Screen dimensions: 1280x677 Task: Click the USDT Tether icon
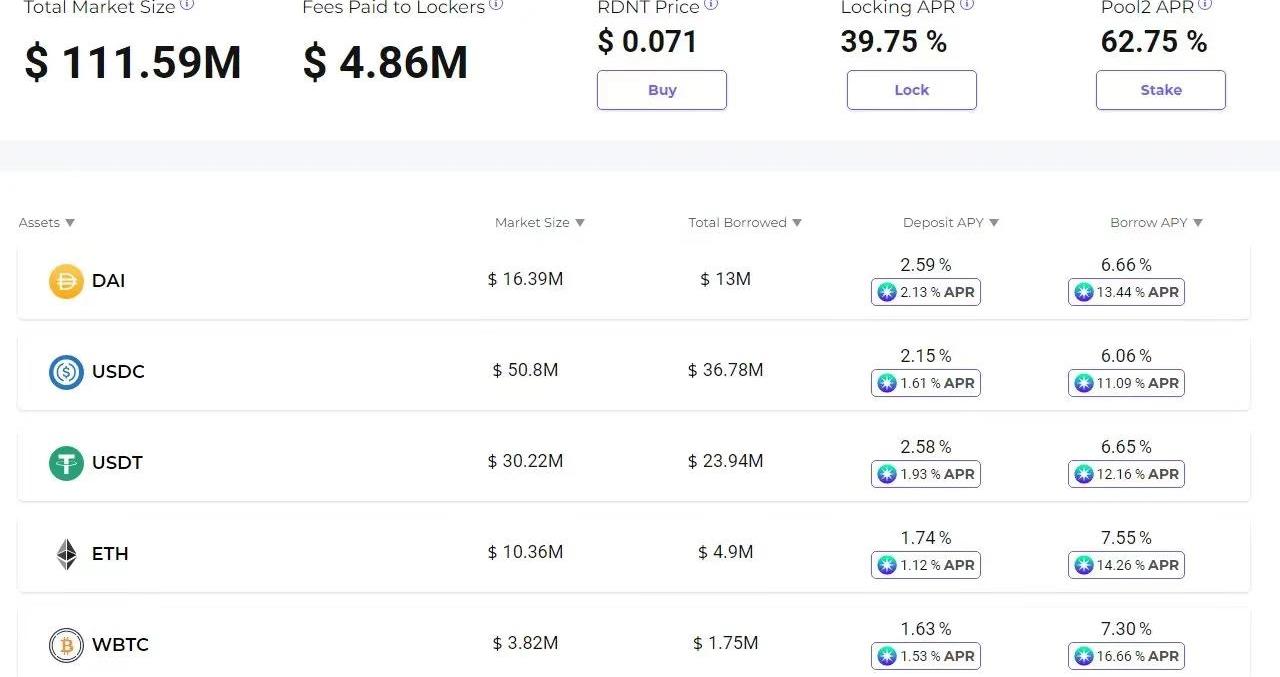tap(66, 463)
